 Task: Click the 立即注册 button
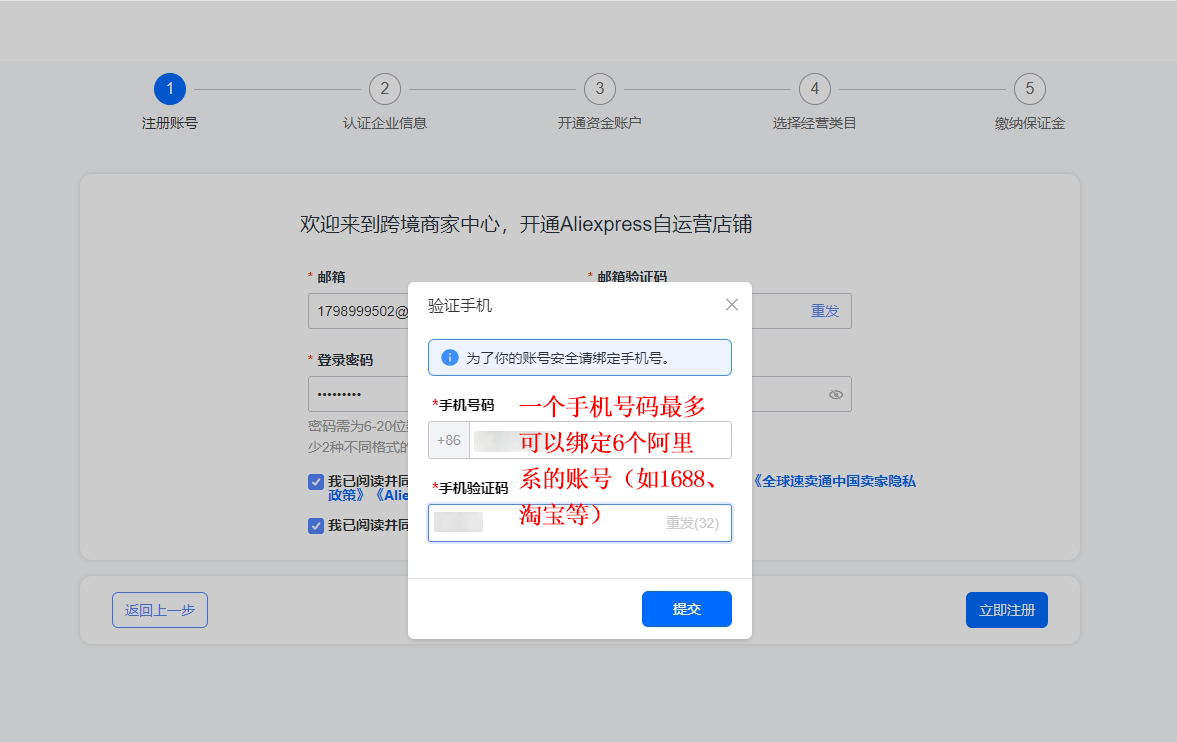click(x=1006, y=610)
